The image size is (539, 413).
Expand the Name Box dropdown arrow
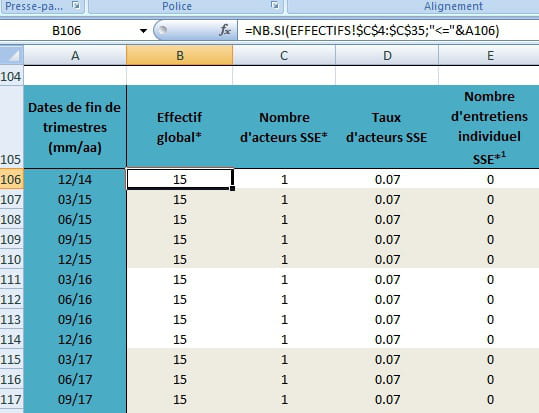tap(143, 31)
